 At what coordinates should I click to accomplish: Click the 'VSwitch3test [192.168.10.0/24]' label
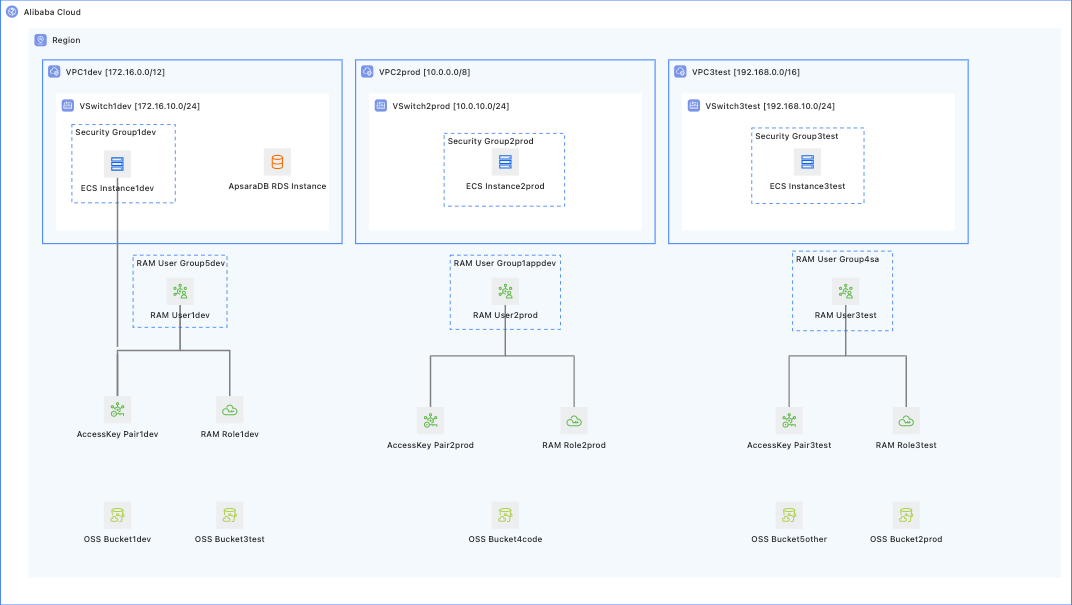pyautogui.click(x=770, y=106)
